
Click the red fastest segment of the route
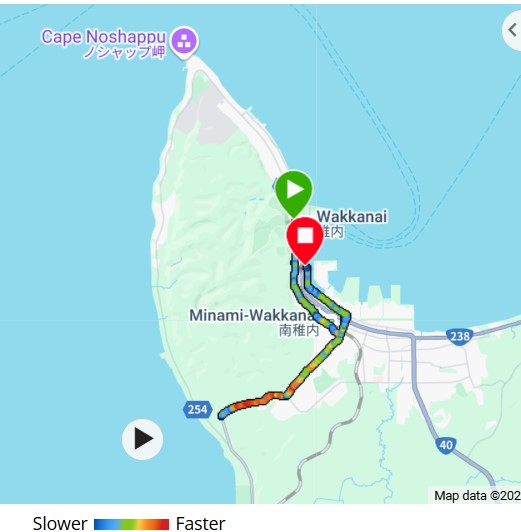pos(248,403)
